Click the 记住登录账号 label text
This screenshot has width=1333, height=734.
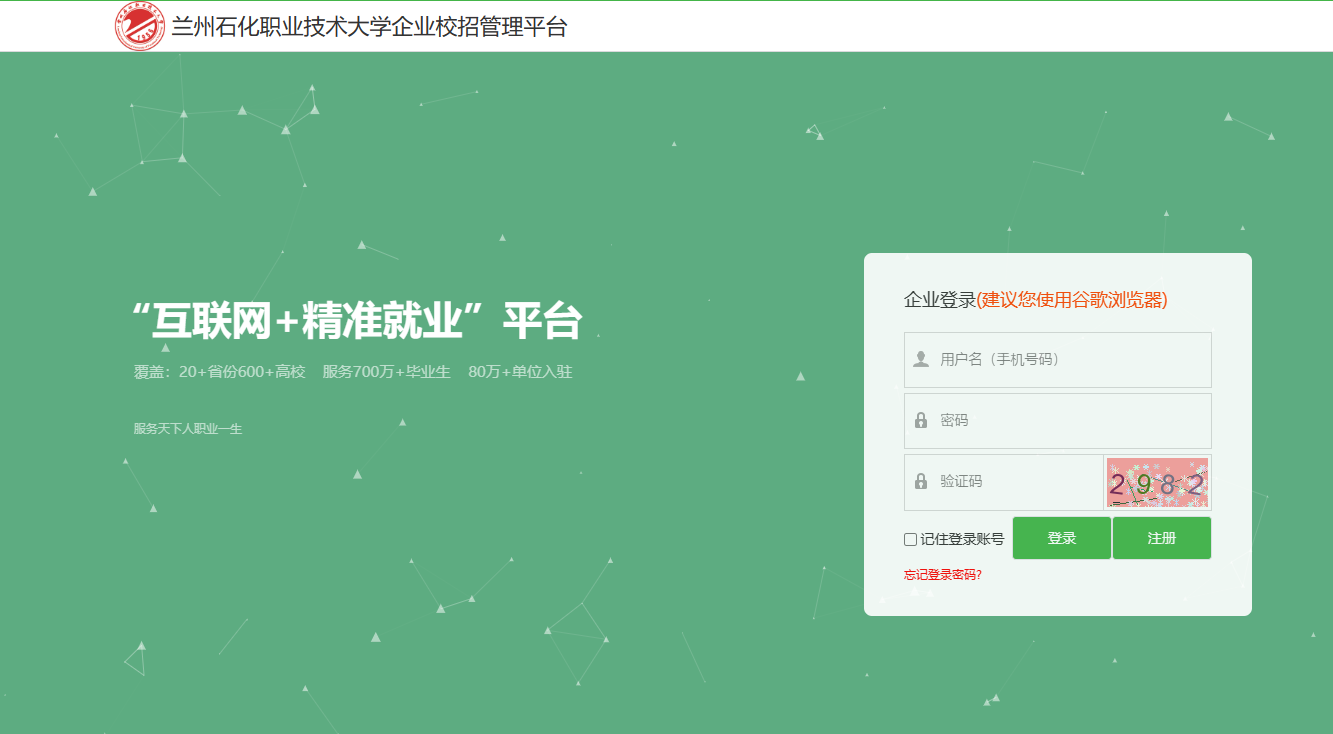click(961, 539)
